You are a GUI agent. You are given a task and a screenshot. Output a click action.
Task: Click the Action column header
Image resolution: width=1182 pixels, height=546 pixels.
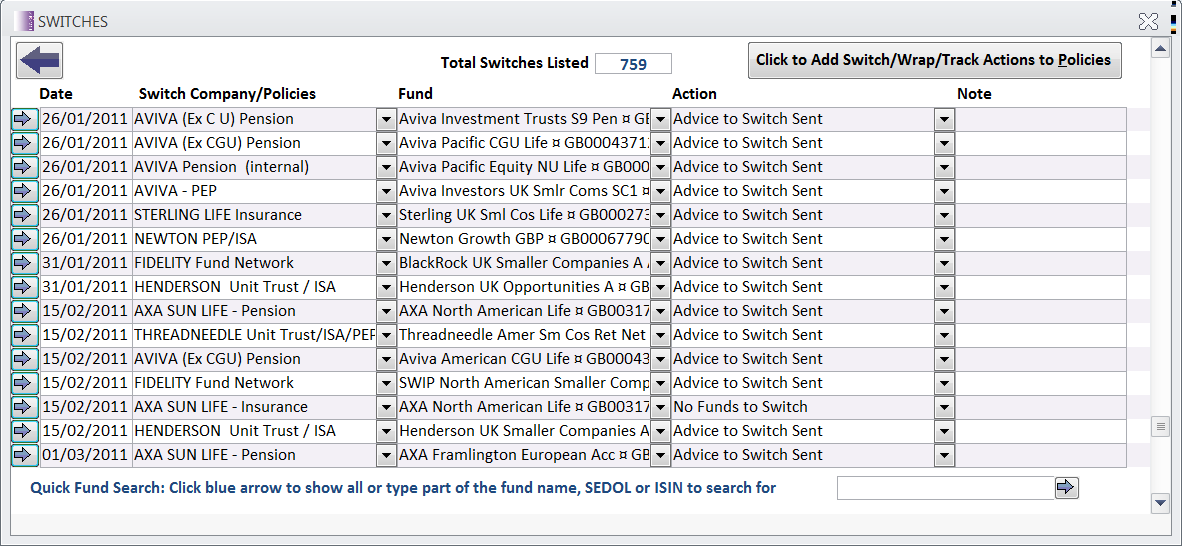click(694, 94)
